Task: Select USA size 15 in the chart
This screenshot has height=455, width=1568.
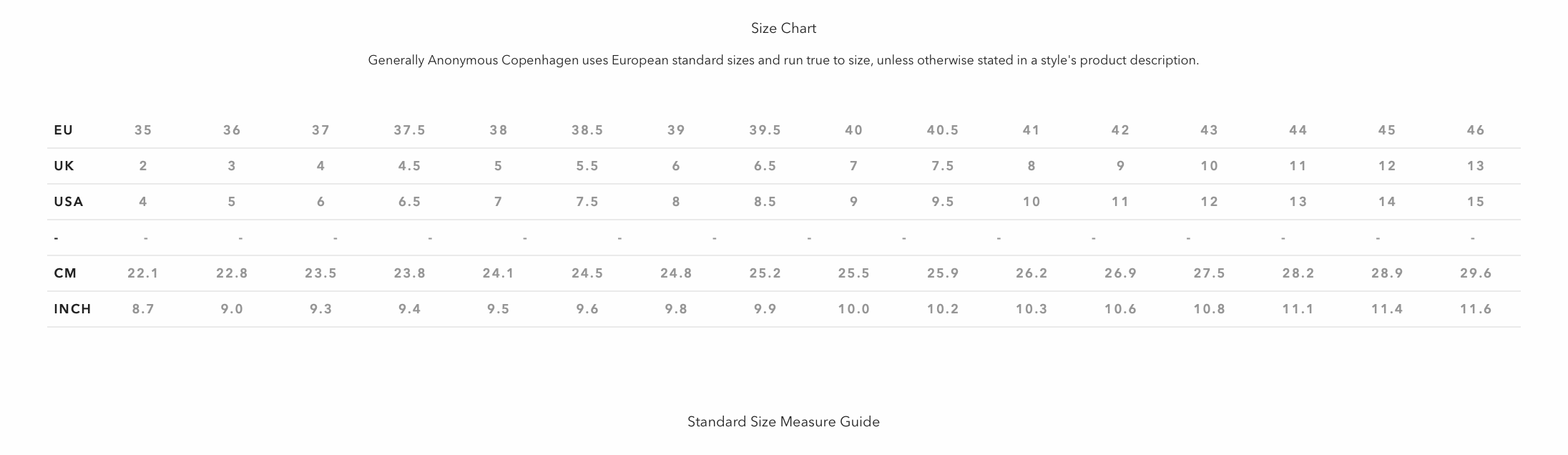Action: point(1475,202)
